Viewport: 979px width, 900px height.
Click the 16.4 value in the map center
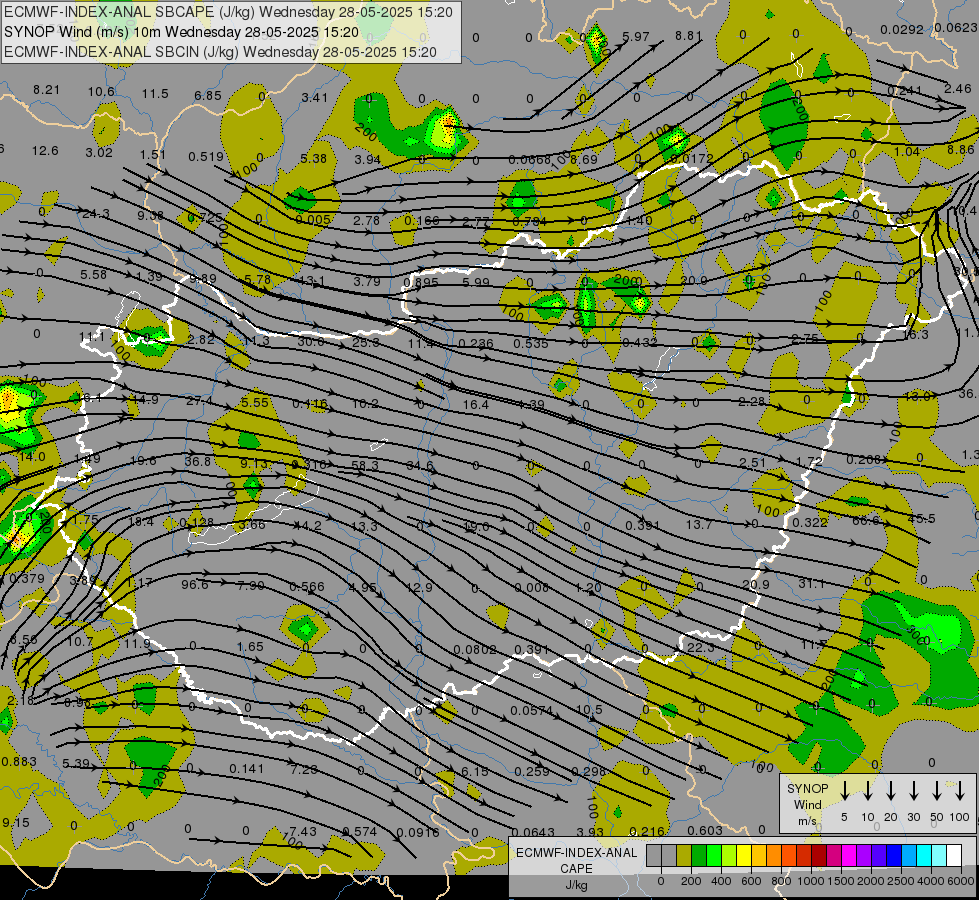pos(475,405)
